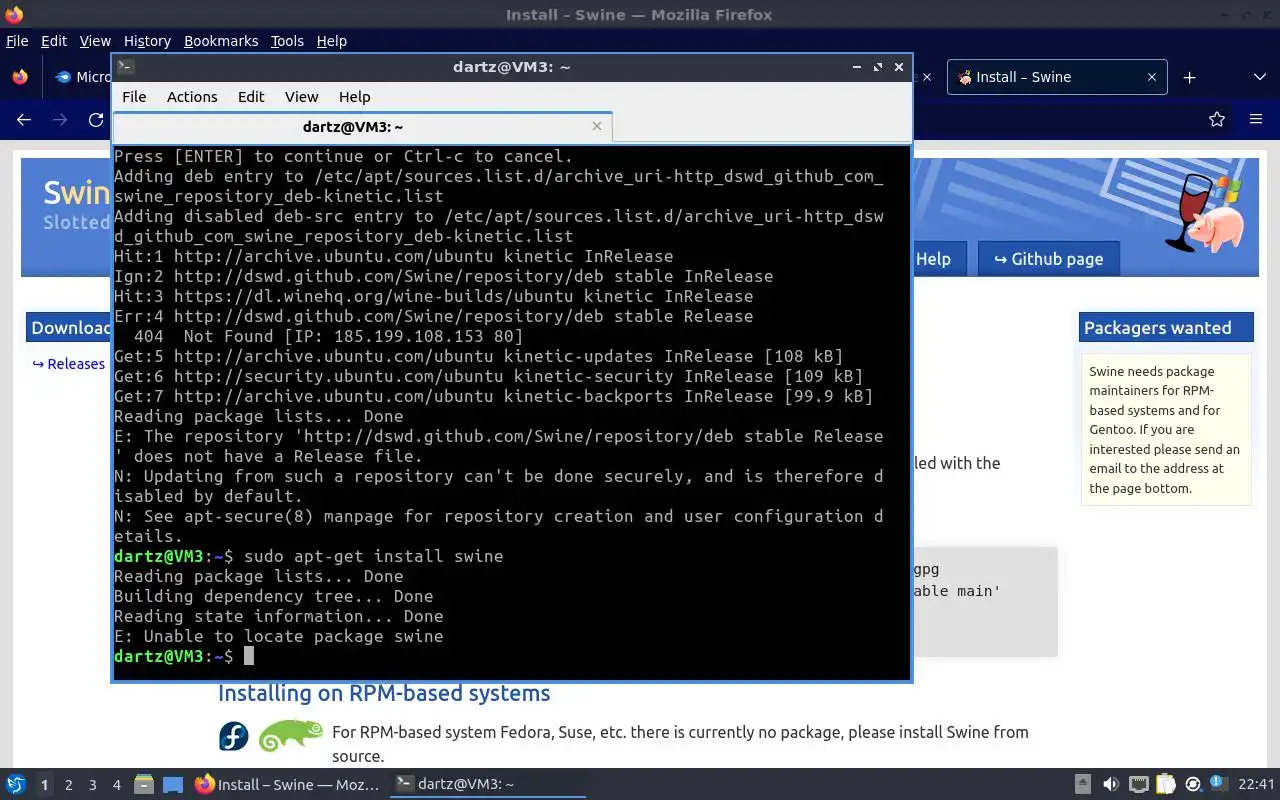Click the network status tray icon

click(1138, 785)
